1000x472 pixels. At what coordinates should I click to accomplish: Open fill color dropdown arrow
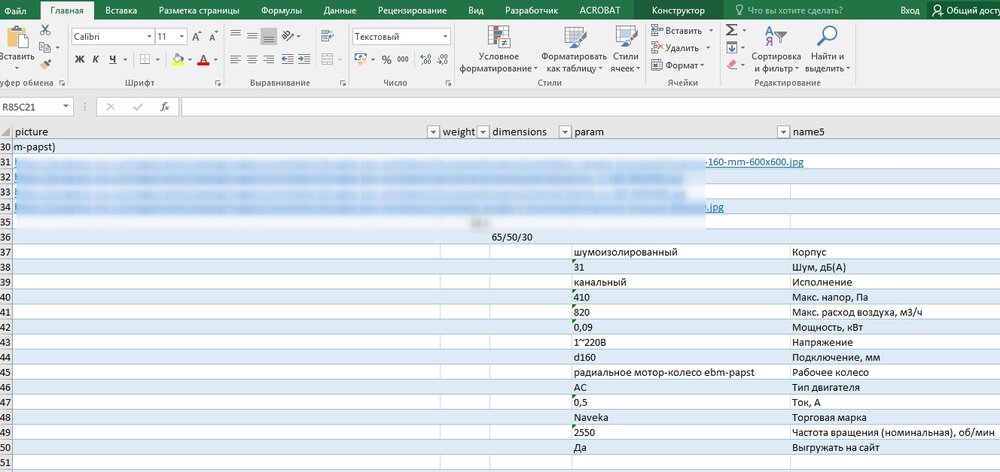(x=190, y=60)
